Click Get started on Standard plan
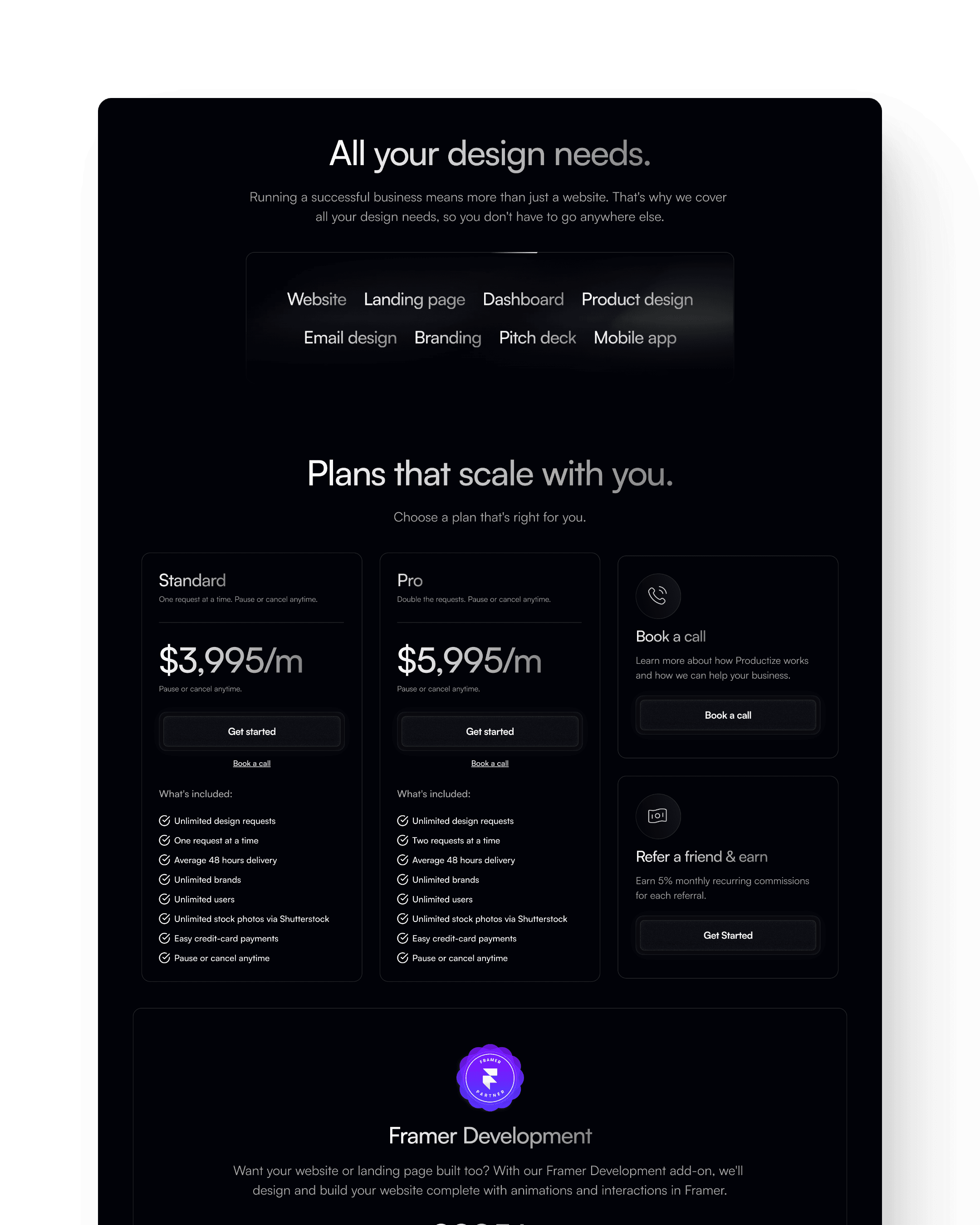The image size is (980, 1225). click(251, 731)
